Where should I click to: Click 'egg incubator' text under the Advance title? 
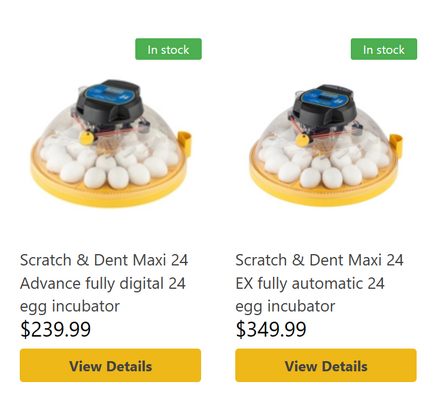[70, 307]
